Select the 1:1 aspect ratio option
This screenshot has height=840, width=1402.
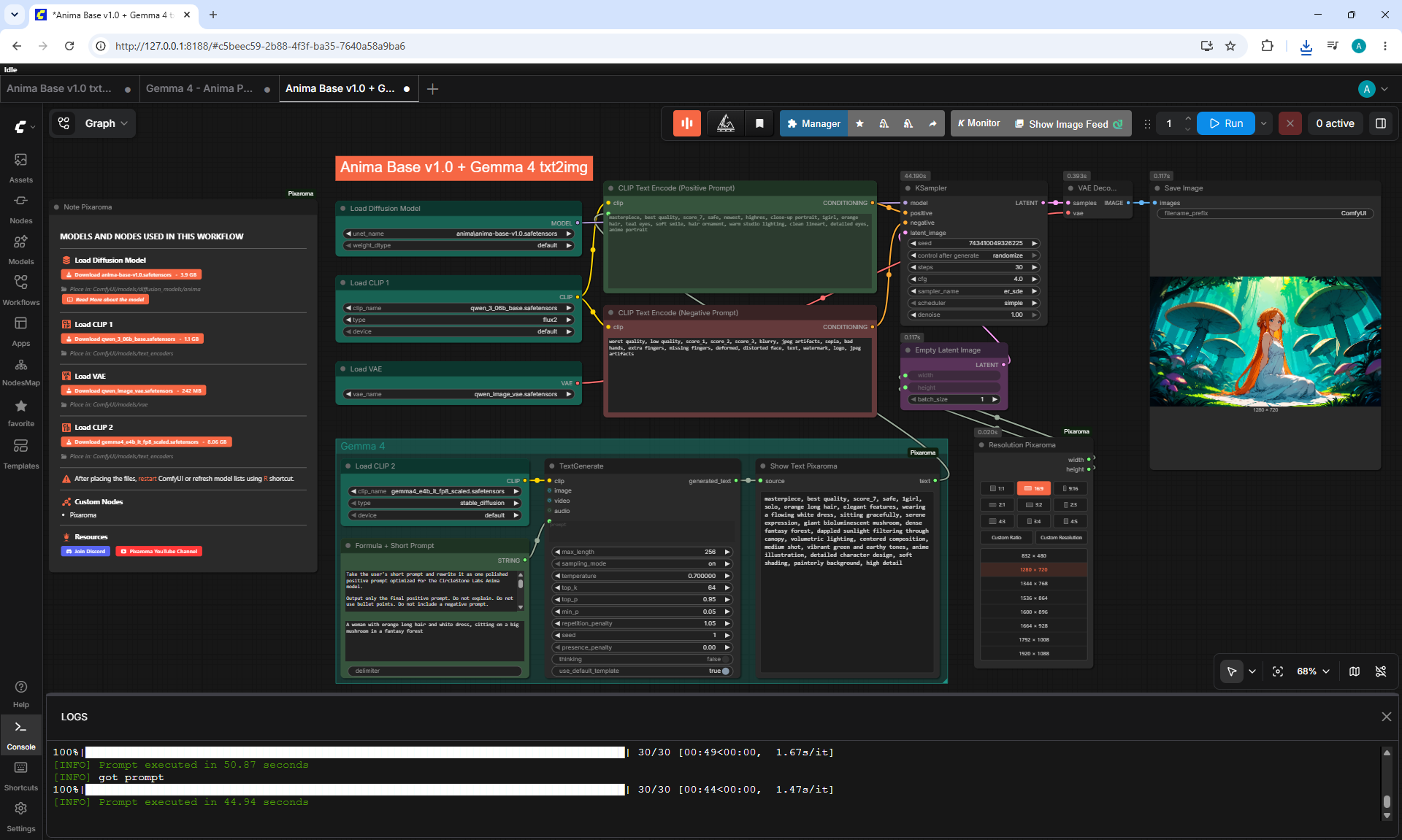[x=997, y=488]
